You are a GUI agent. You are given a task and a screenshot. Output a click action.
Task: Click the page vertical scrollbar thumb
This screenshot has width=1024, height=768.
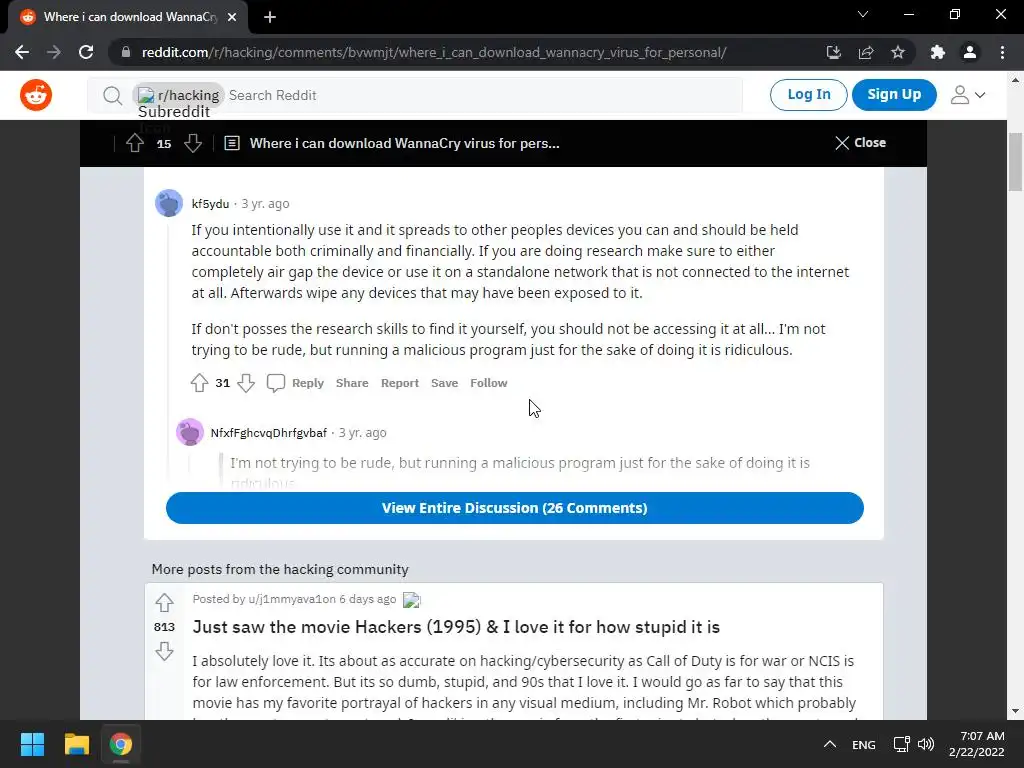coord(1016,161)
